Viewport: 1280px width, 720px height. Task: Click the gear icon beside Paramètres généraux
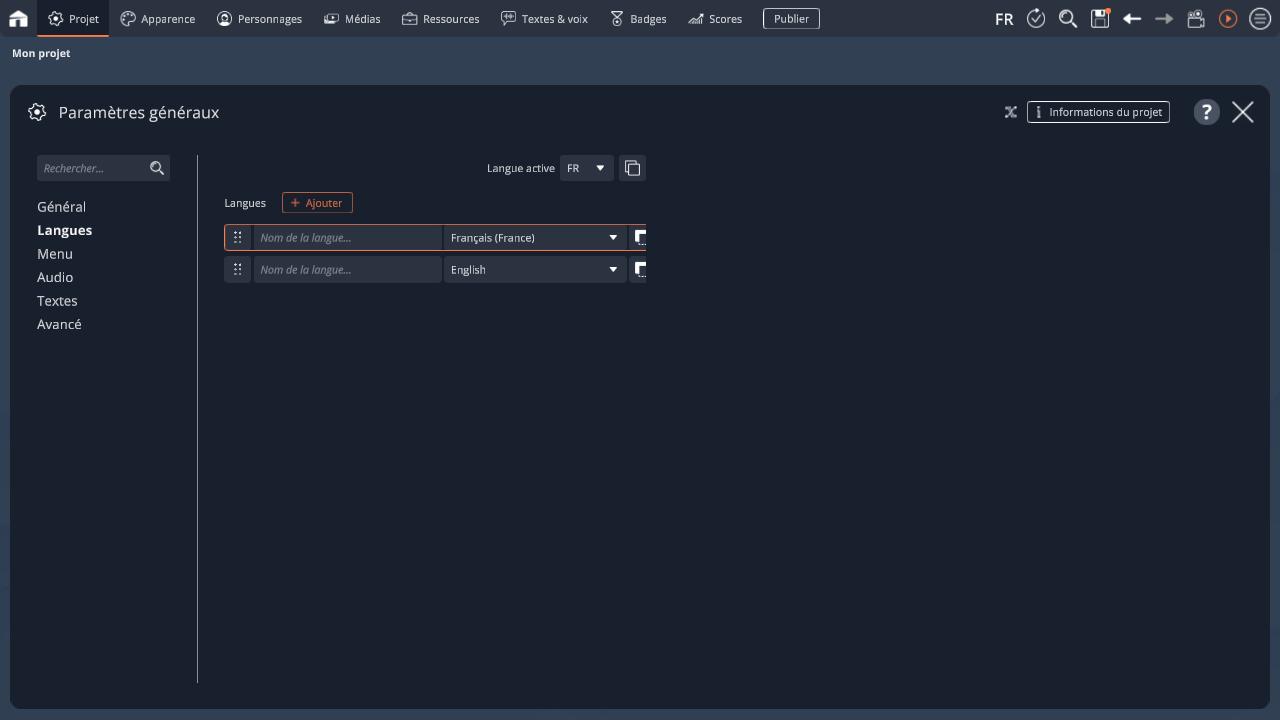coord(37,112)
